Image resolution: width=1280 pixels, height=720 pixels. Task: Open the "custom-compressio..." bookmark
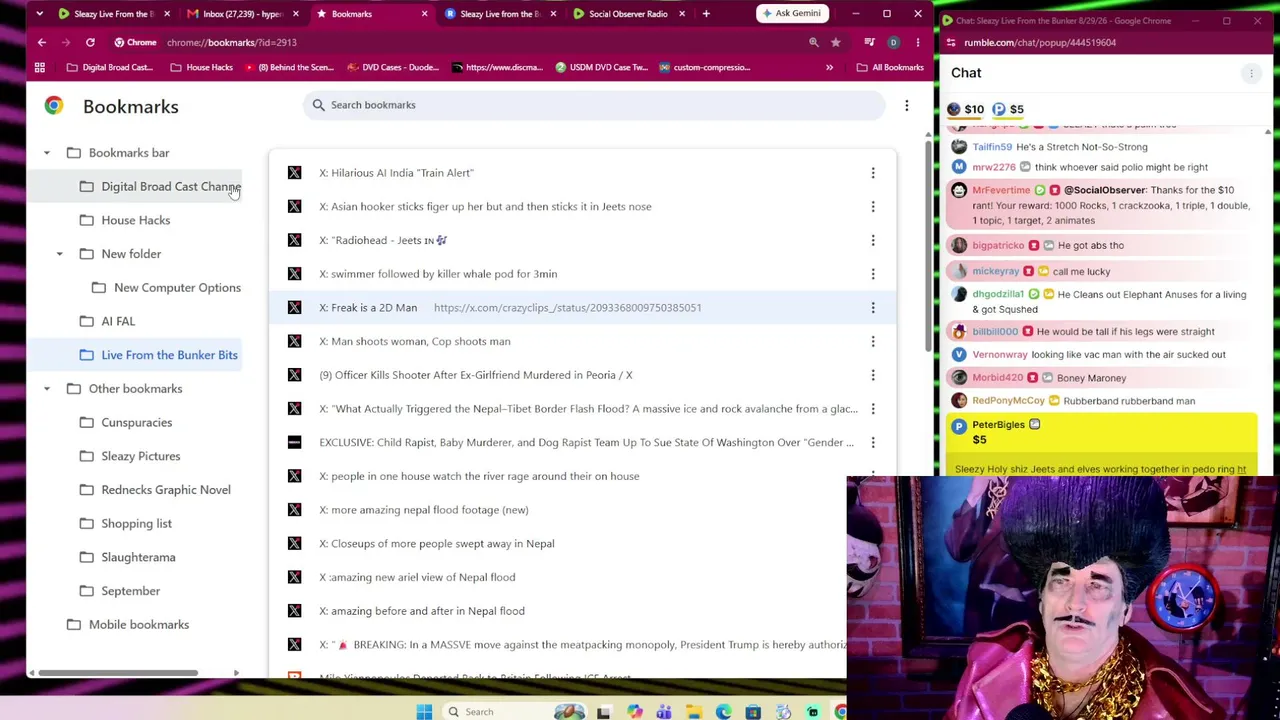[704, 67]
